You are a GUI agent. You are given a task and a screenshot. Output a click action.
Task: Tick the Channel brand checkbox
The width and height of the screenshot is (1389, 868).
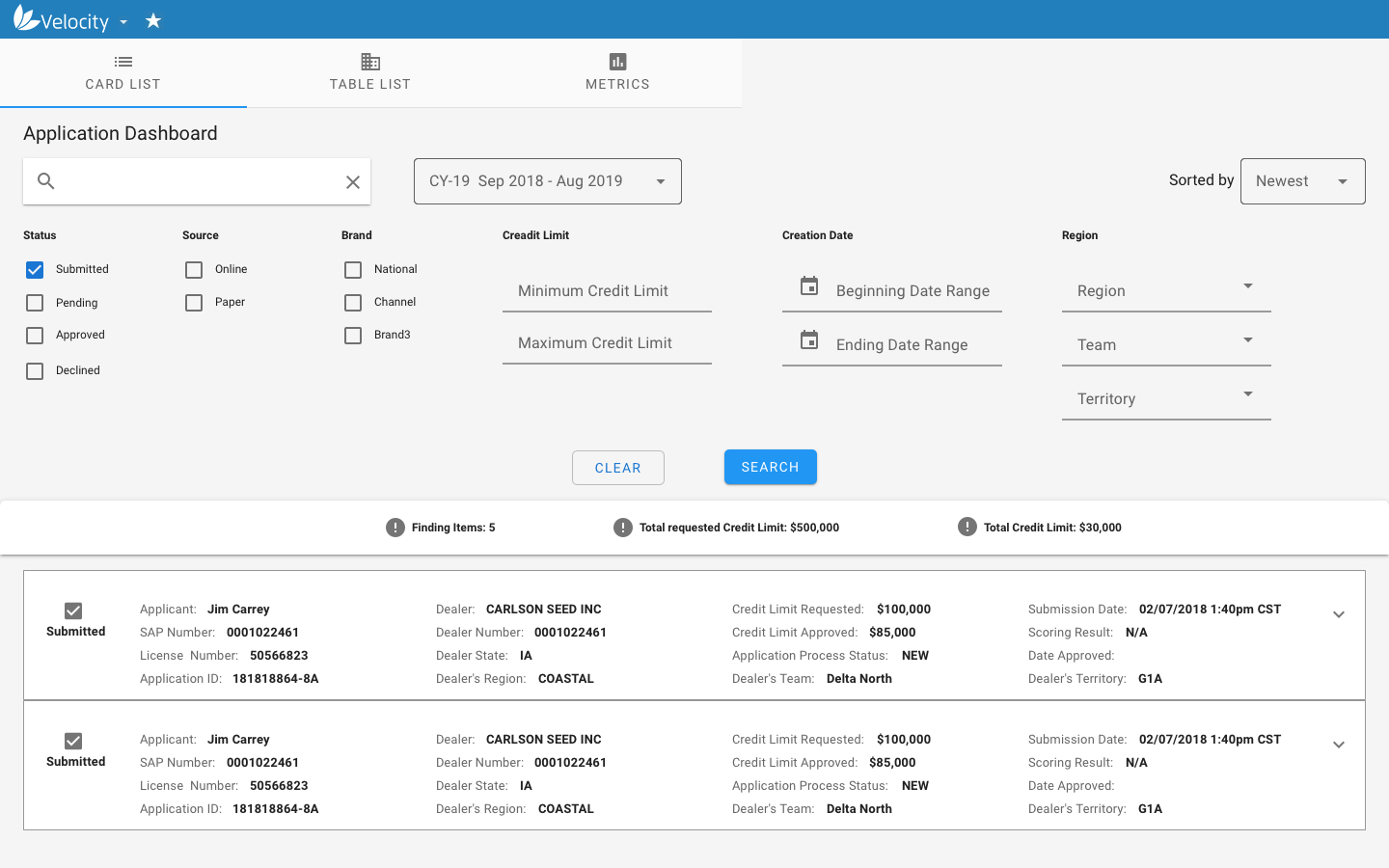coord(353,303)
